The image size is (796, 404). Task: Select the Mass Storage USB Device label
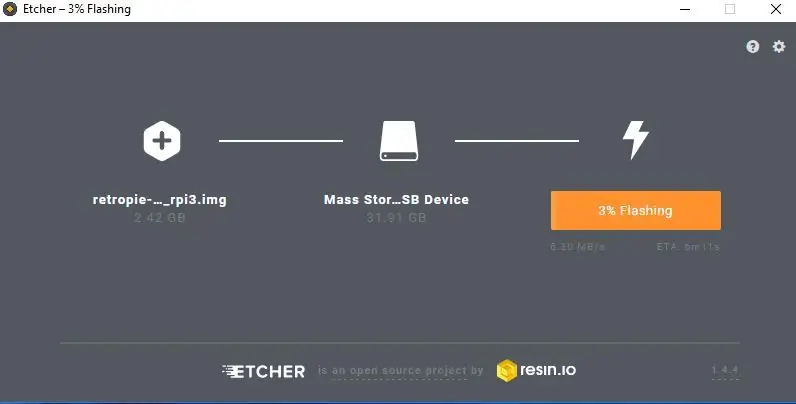(396, 199)
